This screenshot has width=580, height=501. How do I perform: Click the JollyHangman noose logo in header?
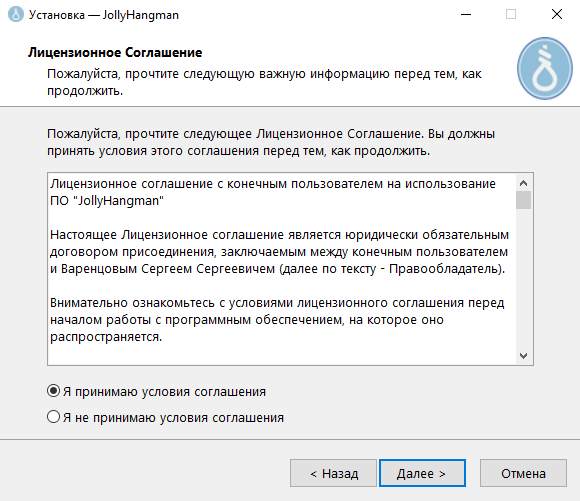click(x=544, y=68)
